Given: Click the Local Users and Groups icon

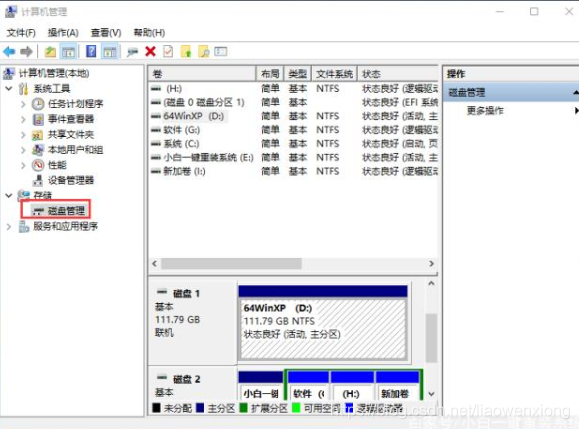Looking at the screenshot, I should [x=38, y=150].
